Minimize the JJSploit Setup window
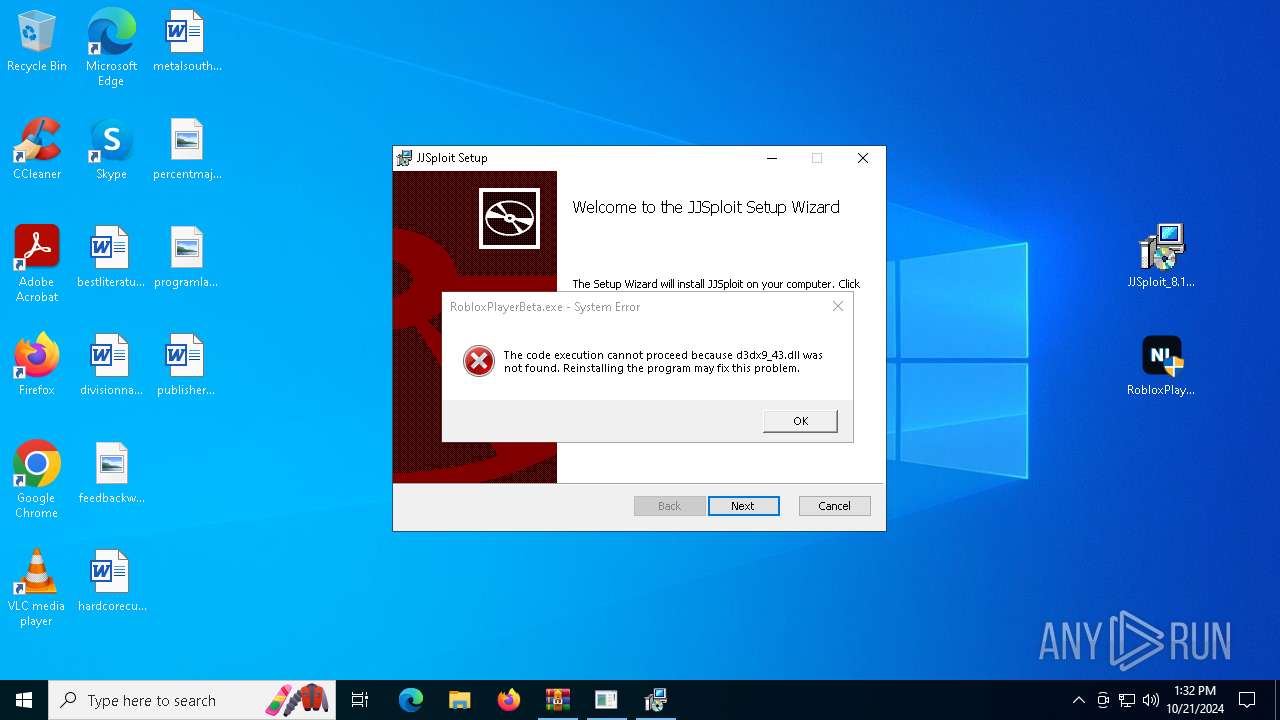This screenshot has height=720, width=1280. [x=772, y=158]
